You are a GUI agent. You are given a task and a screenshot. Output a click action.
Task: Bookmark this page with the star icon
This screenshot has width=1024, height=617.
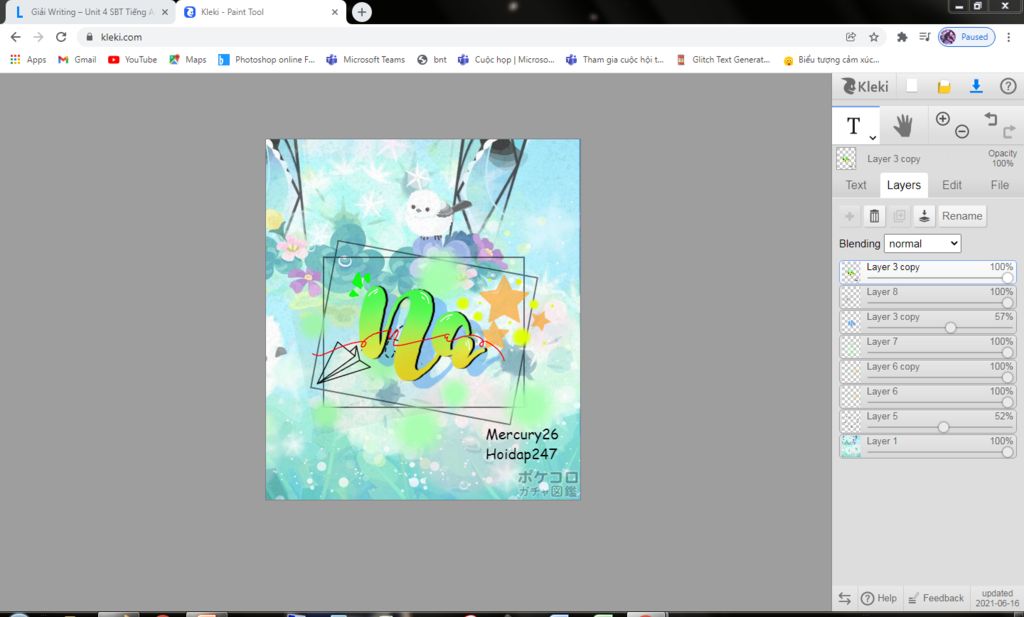coord(874,37)
